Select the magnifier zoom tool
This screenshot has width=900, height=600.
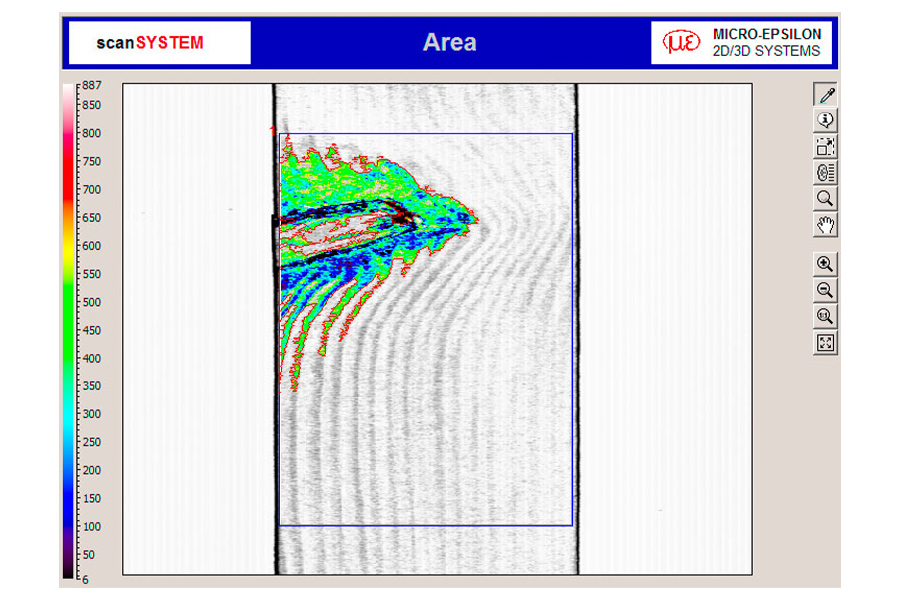pos(825,198)
